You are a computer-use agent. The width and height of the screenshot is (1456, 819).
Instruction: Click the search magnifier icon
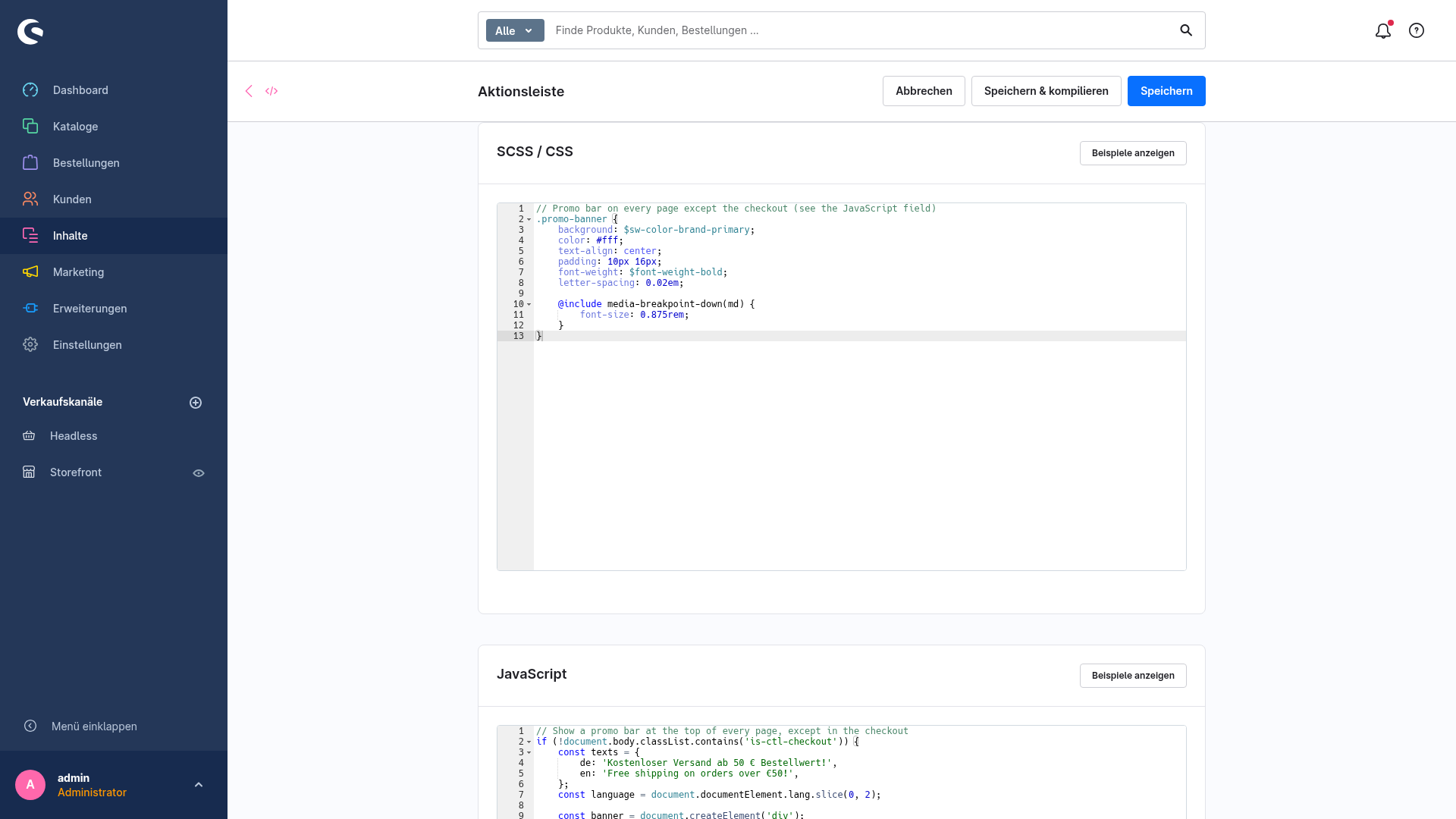1186,30
